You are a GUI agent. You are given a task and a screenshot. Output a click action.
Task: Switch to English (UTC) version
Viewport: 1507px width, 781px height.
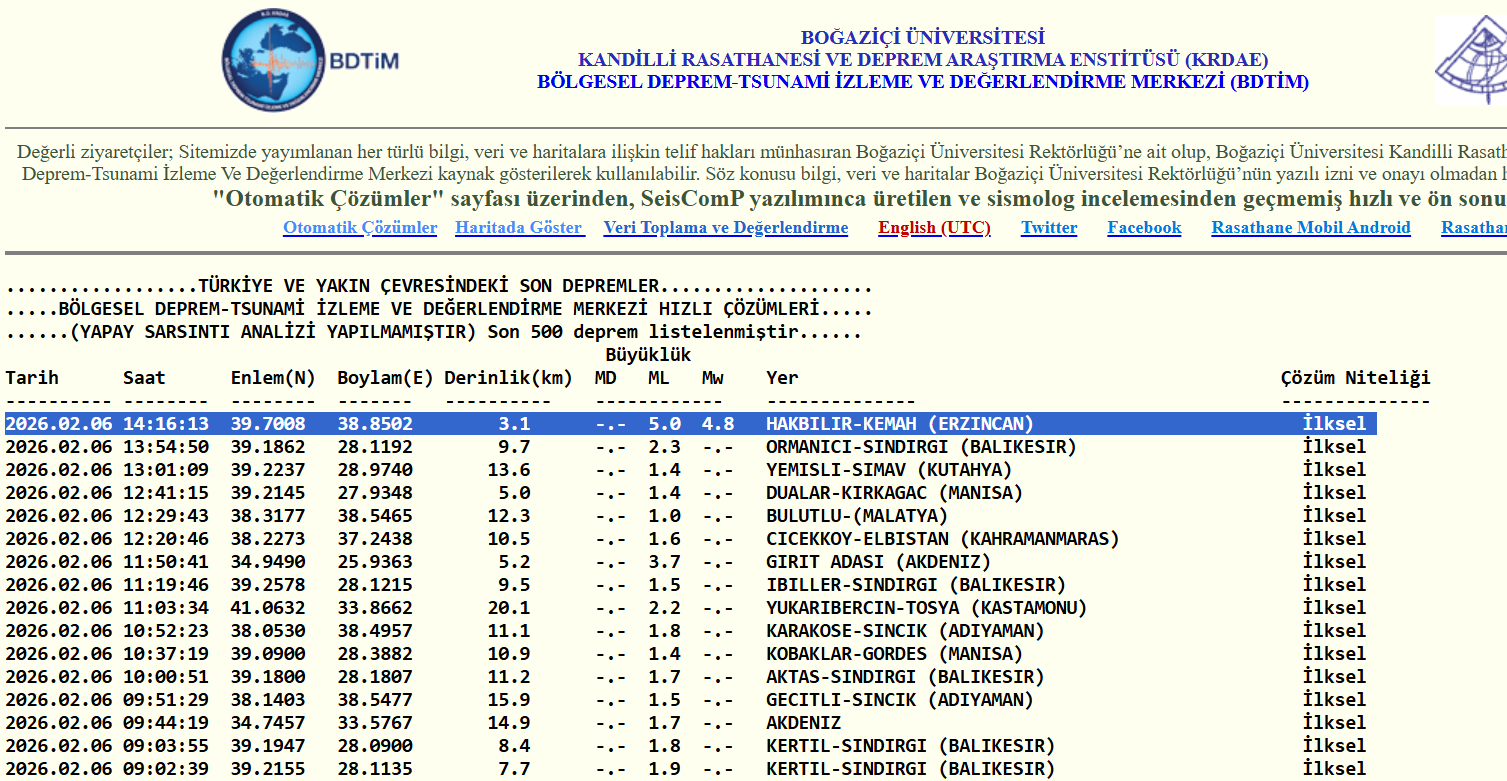click(934, 228)
